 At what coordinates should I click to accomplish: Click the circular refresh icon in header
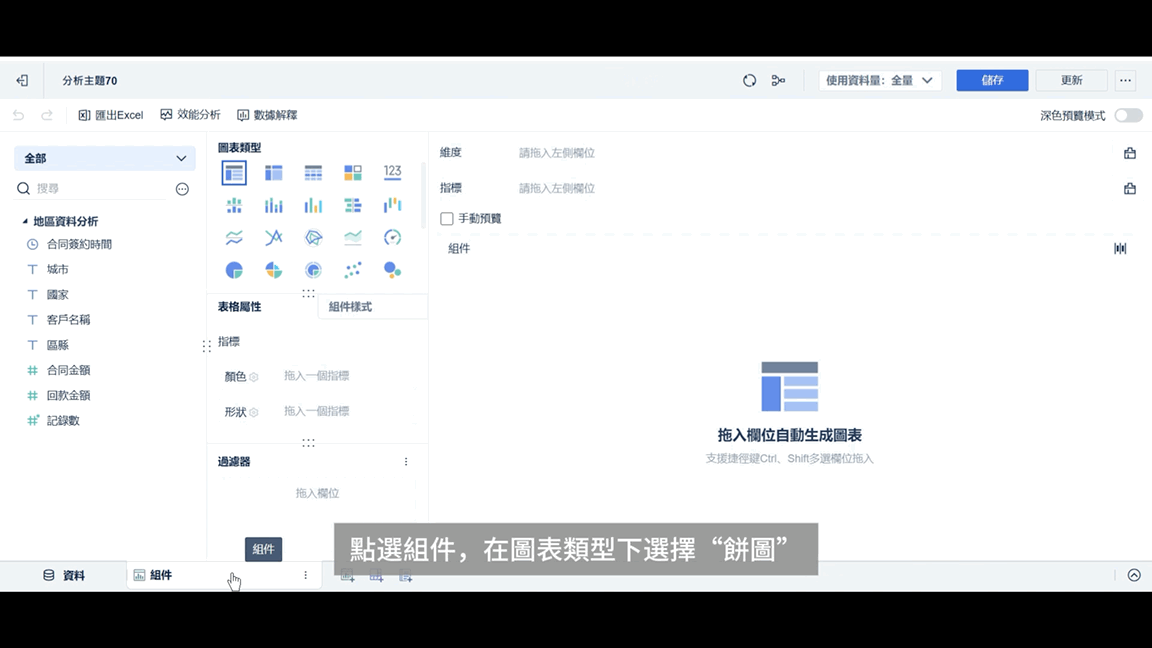[749, 81]
